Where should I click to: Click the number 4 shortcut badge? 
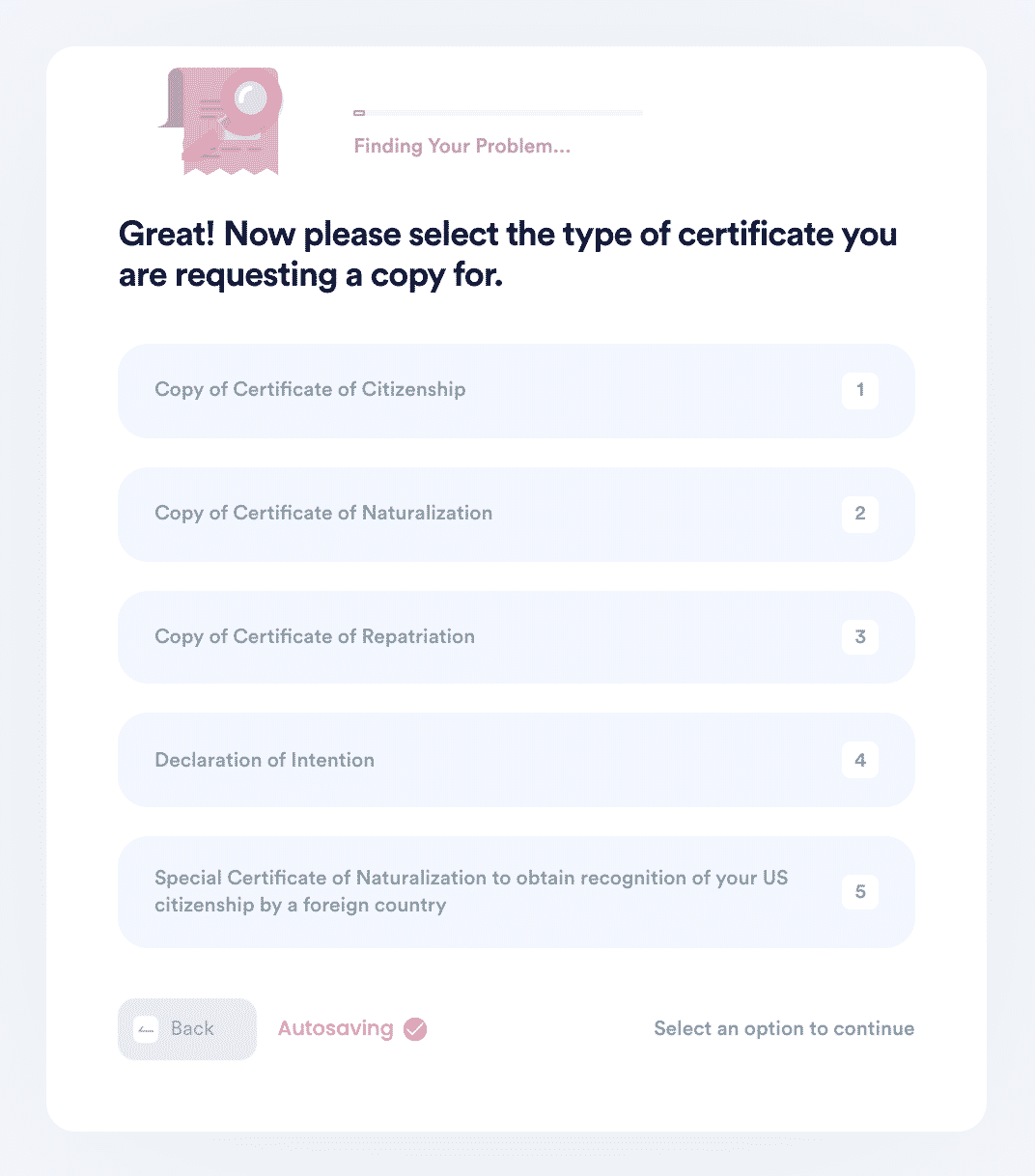pyautogui.click(x=860, y=761)
